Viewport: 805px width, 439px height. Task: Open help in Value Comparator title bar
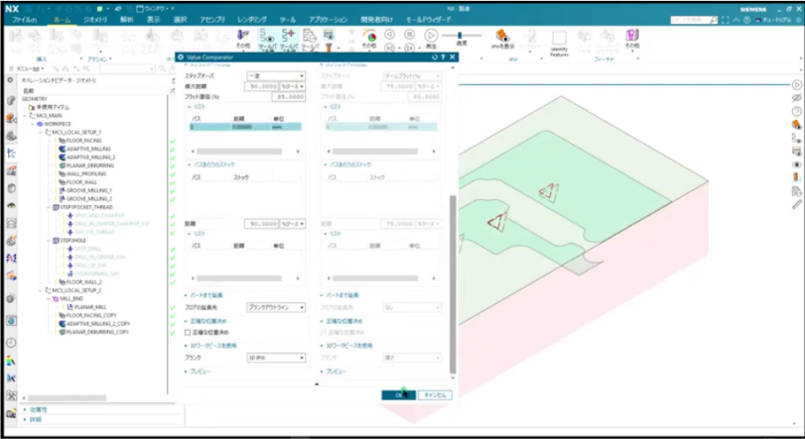coord(443,57)
